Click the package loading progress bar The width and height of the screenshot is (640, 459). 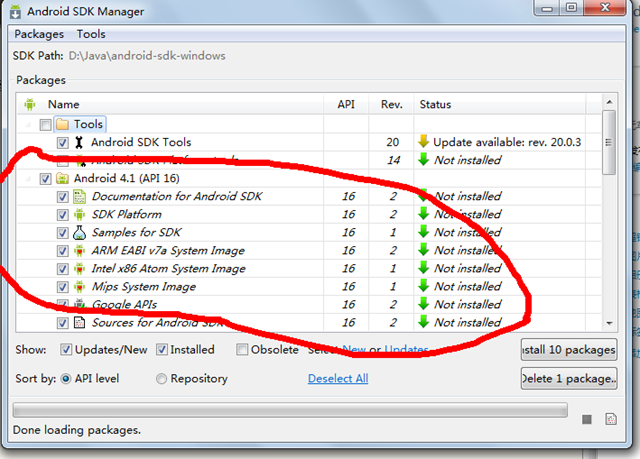click(x=290, y=410)
